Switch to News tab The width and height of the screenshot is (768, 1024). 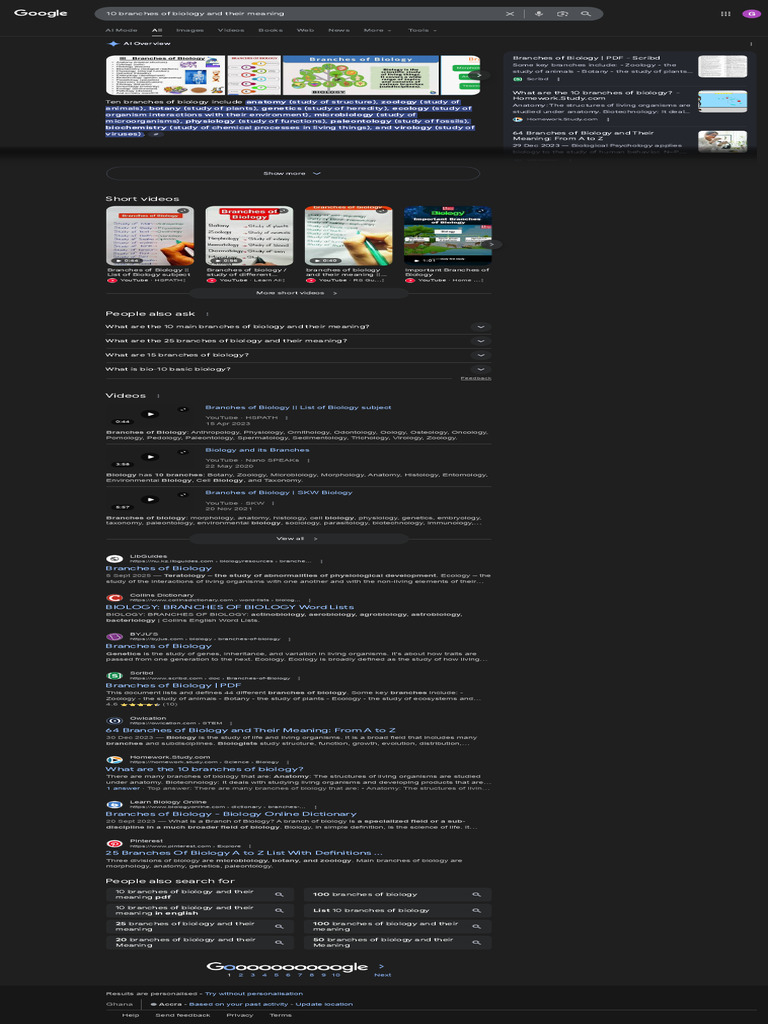(x=339, y=30)
